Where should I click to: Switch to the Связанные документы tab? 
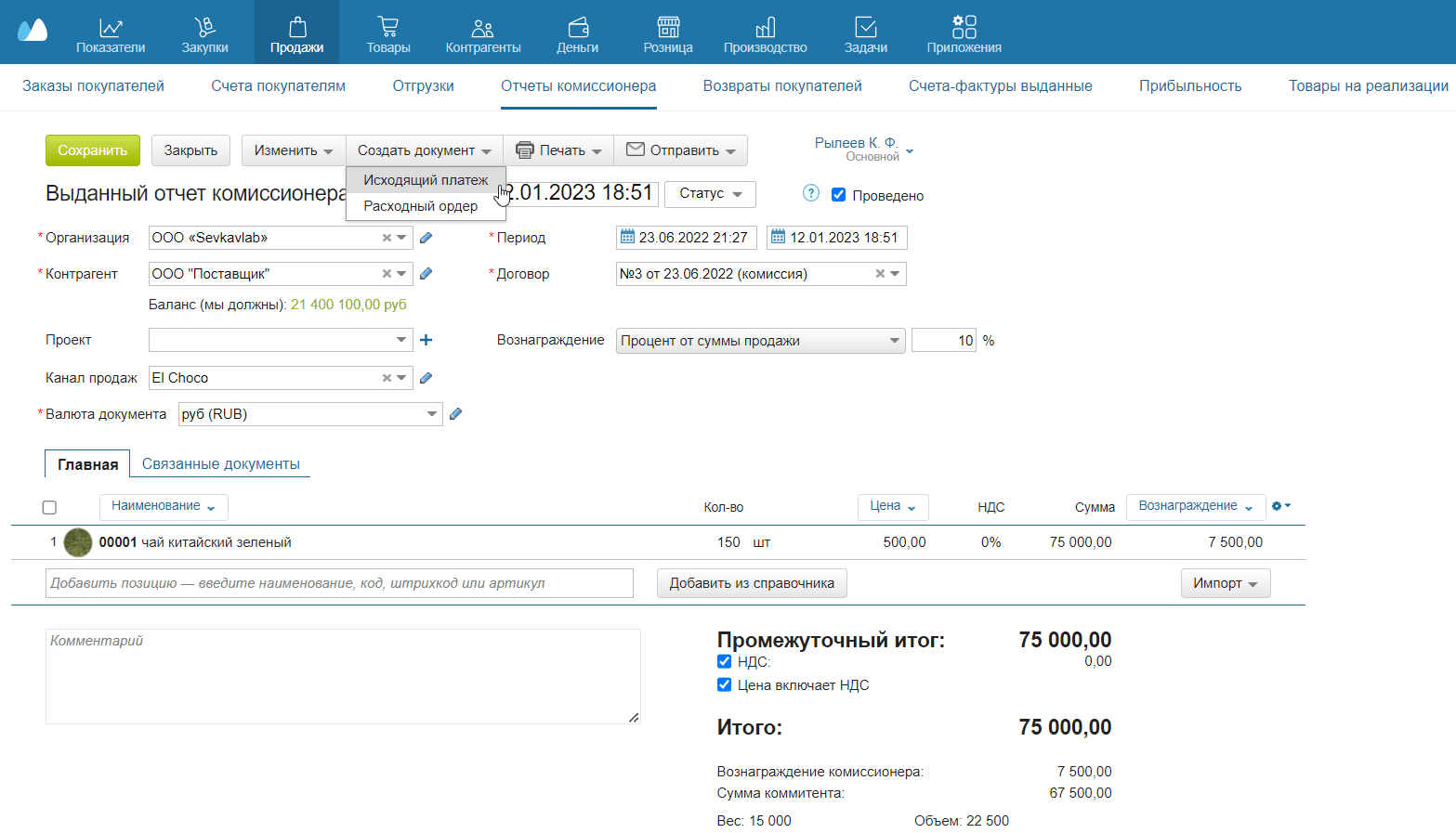[x=220, y=463]
